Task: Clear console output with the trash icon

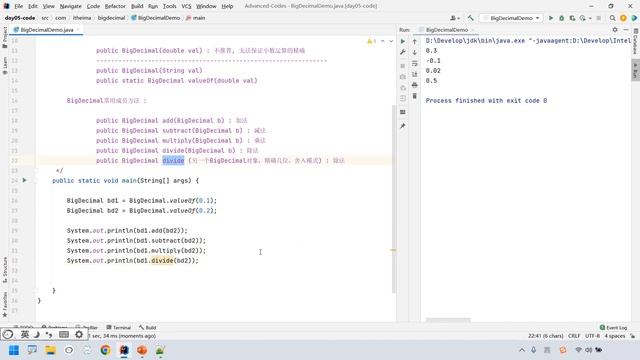Action: [415, 96]
